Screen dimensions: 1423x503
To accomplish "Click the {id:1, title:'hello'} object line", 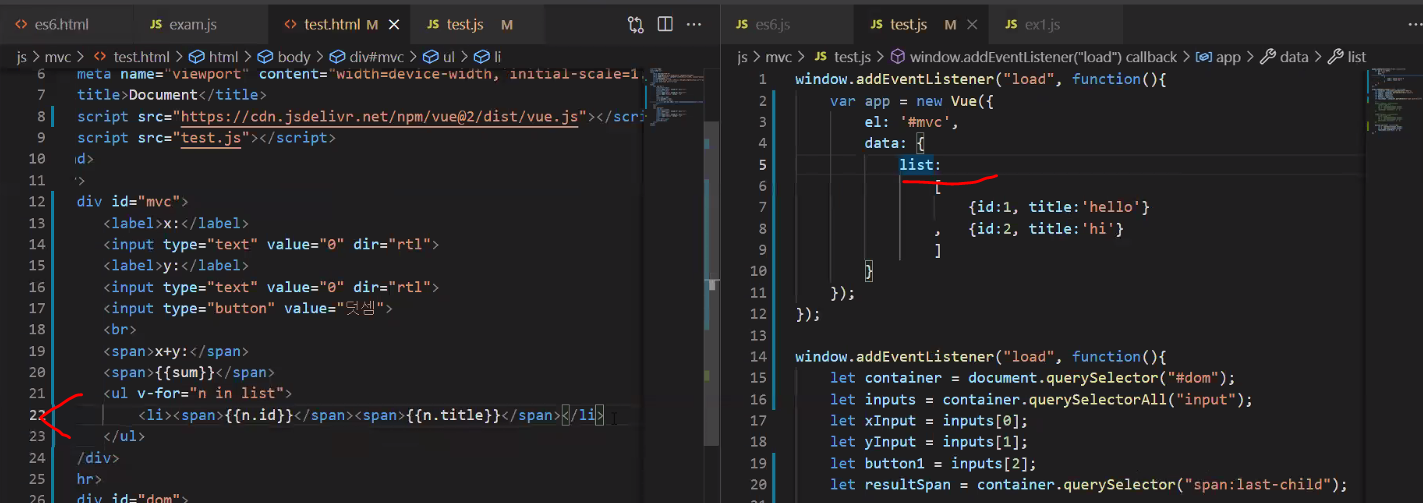I will [x=1059, y=207].
